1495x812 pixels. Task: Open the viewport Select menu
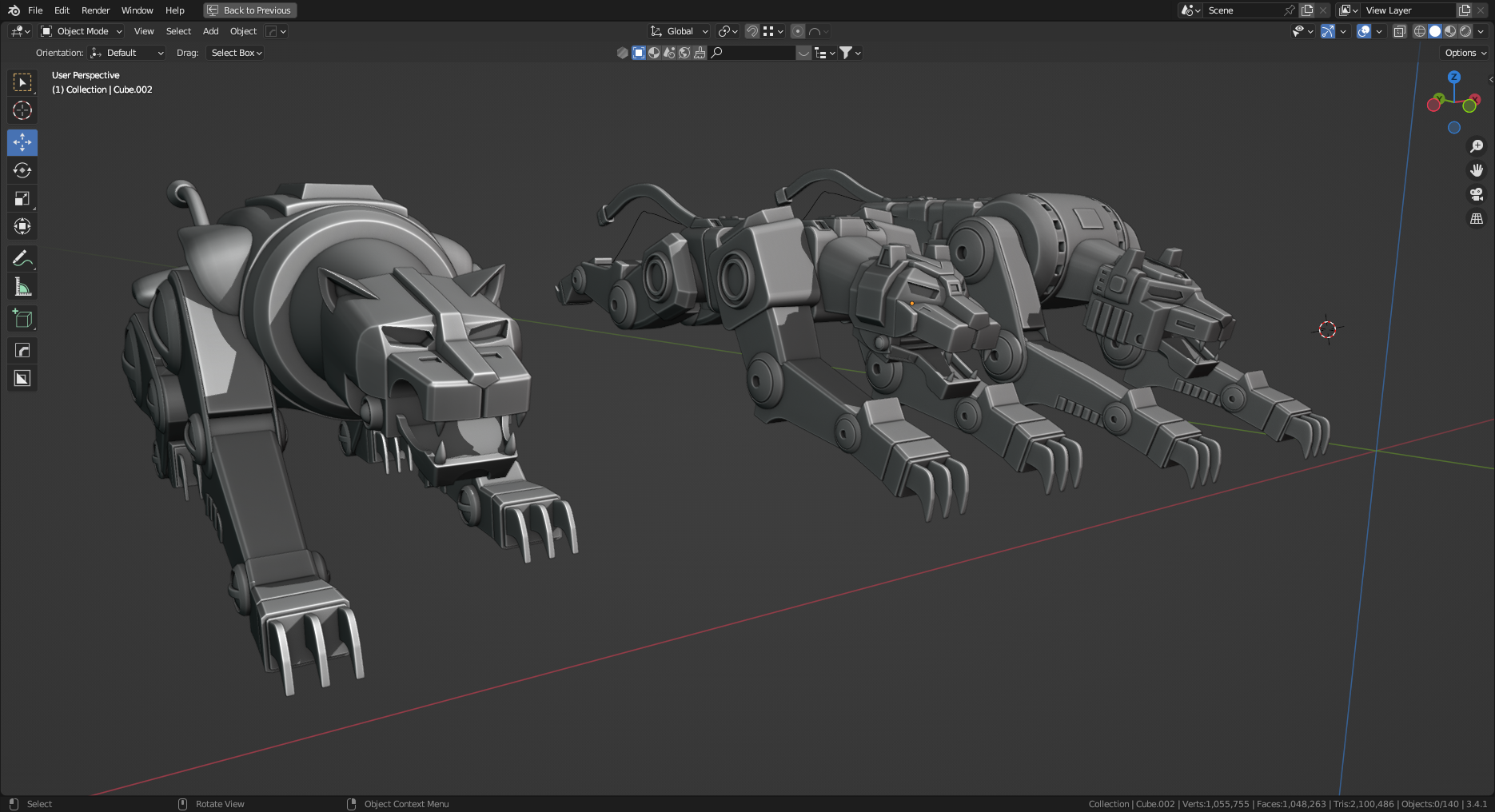pos(178,31)
